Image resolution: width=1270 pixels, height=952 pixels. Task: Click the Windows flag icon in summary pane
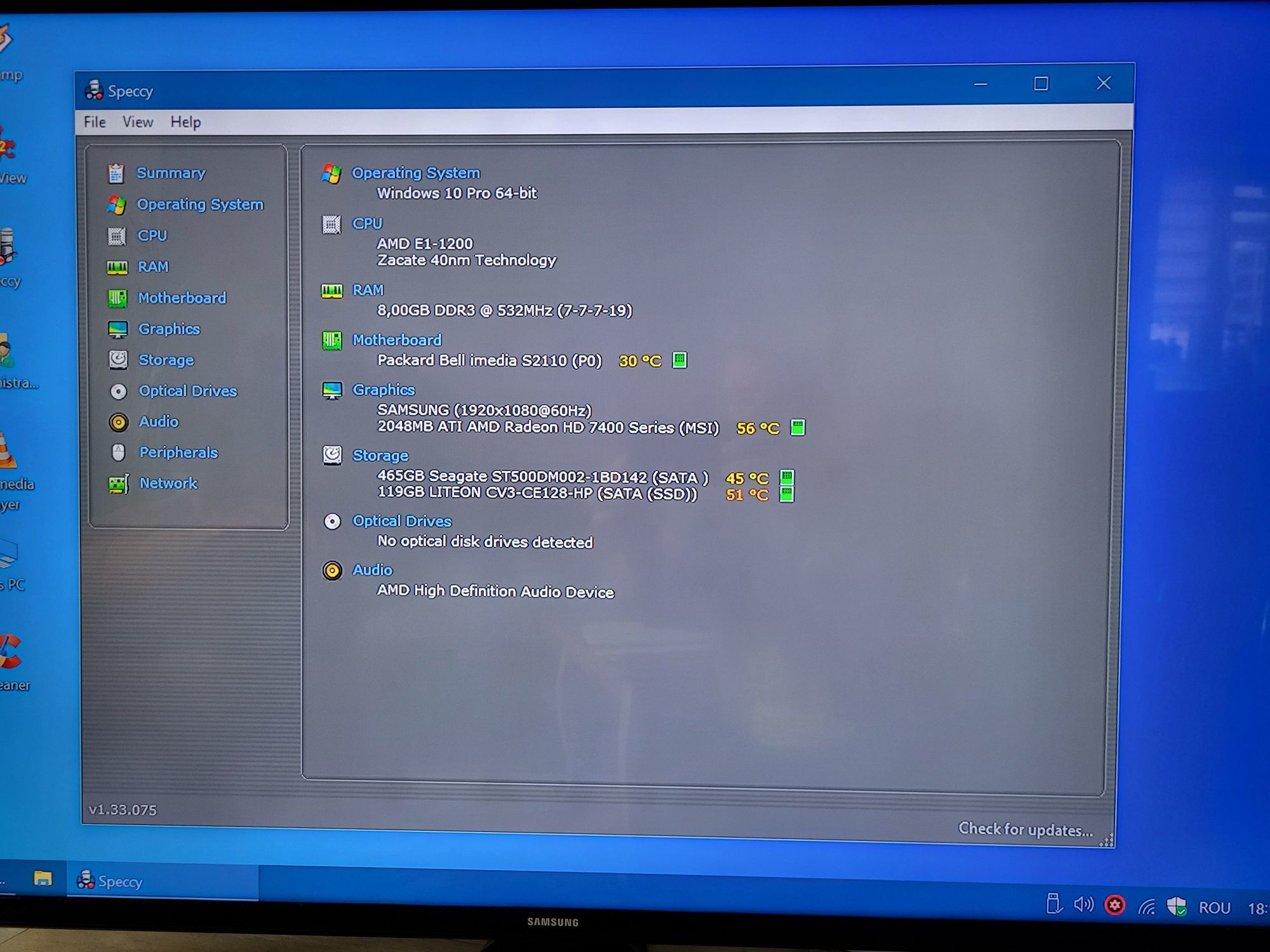pyautogui.click(x=331, y=173)
